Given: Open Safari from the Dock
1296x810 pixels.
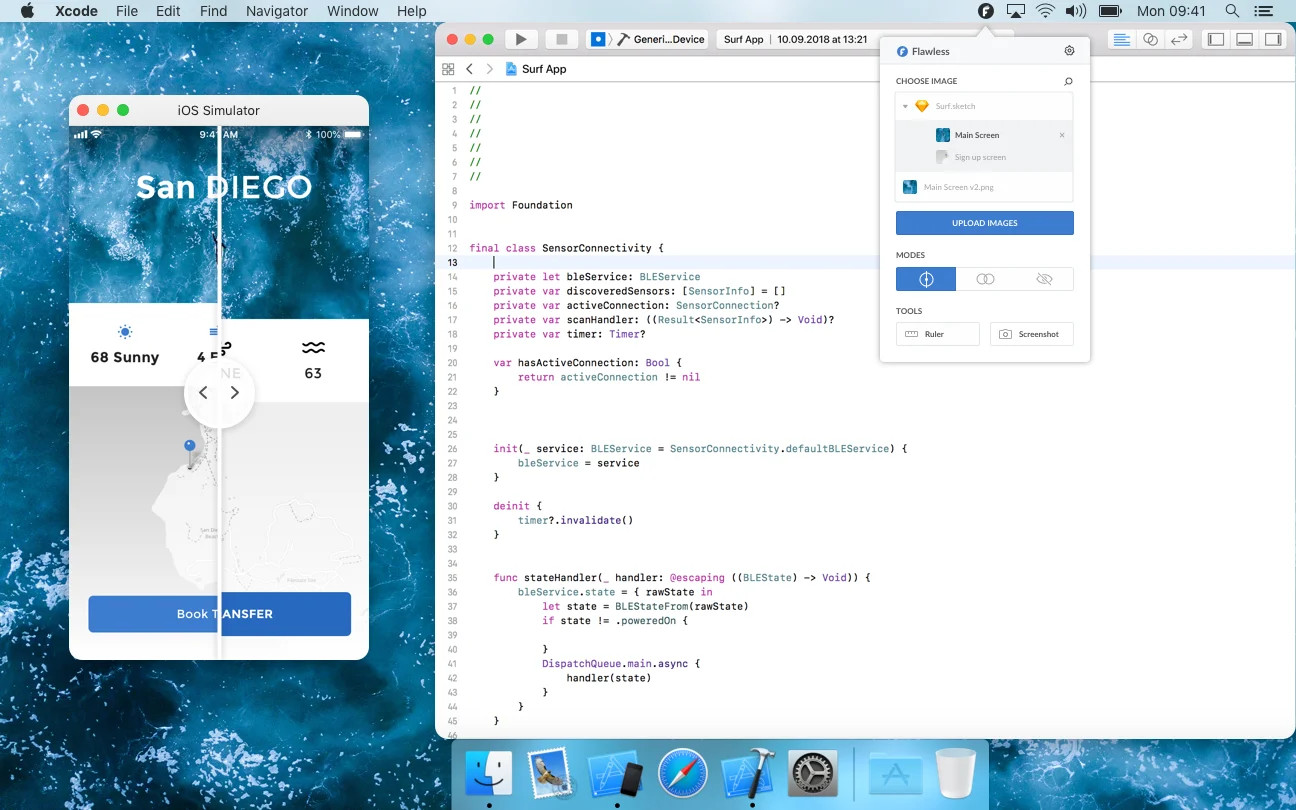Looking at the screenshot, I should tap(683, 774).
